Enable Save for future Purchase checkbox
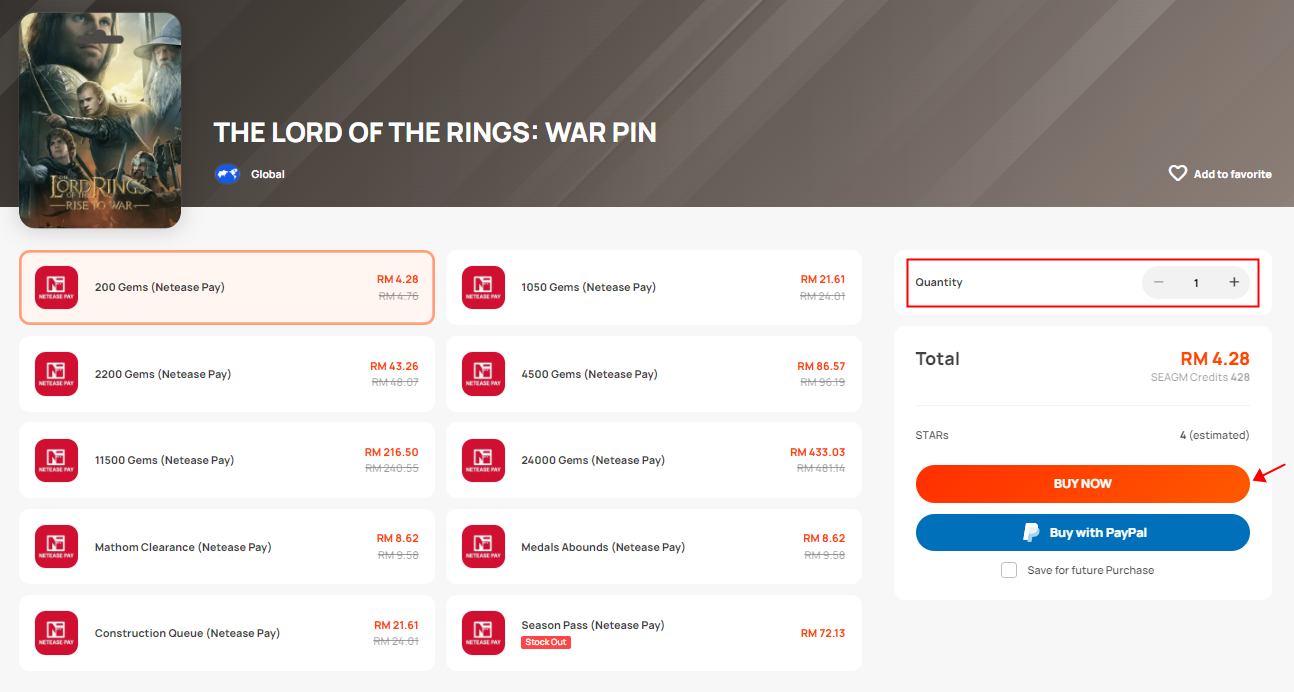This screenshot has height=692, width=1294. point(1009,570)
